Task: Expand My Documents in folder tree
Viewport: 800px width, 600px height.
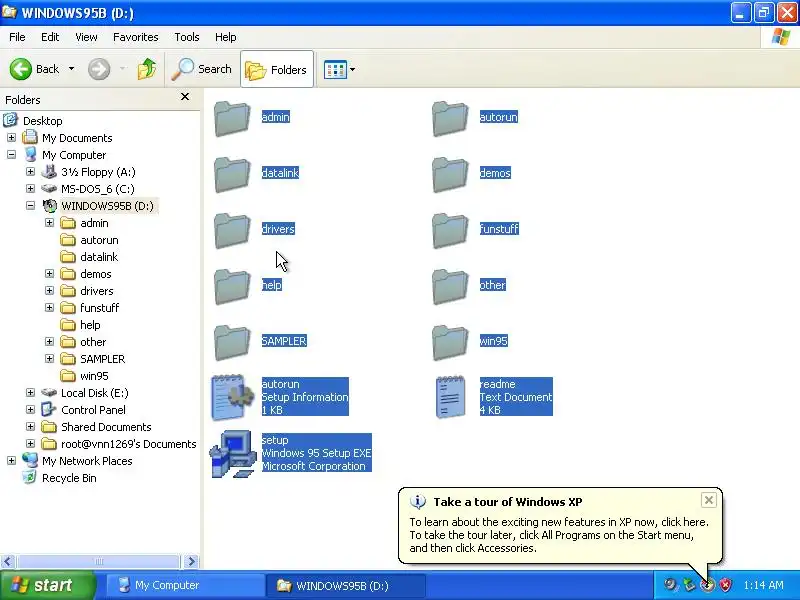Action: [11, 138]
